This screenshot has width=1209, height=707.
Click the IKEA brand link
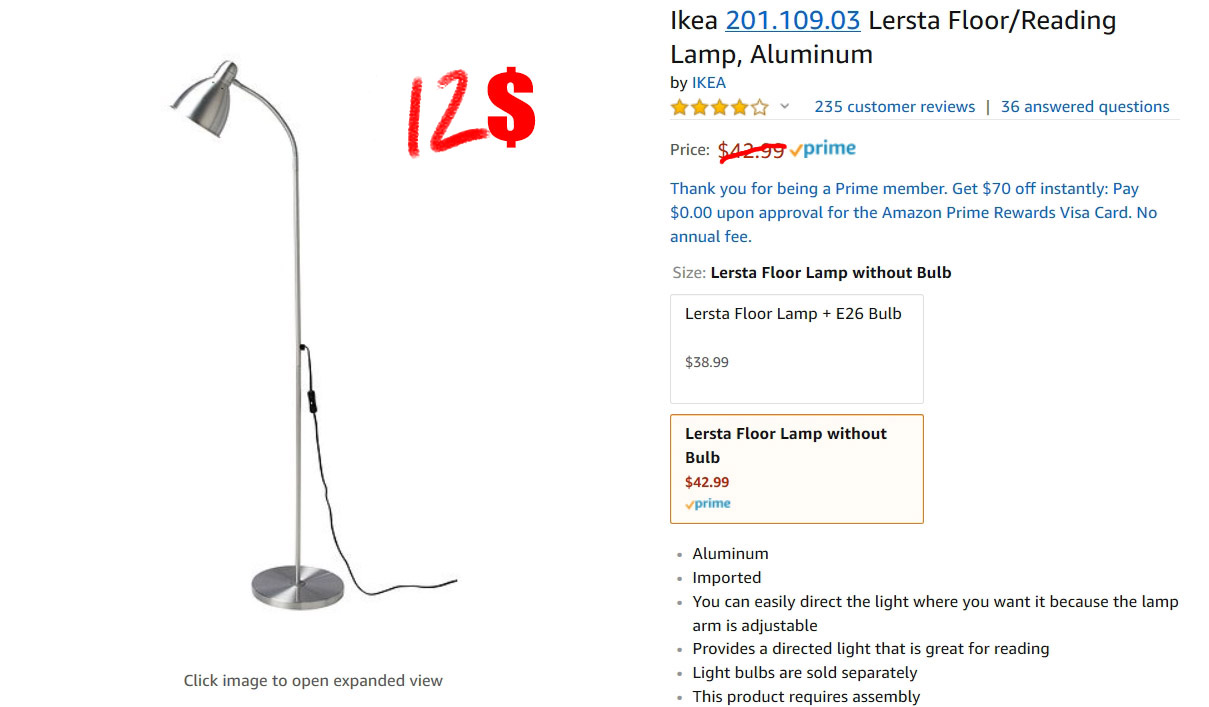[709, 83]
